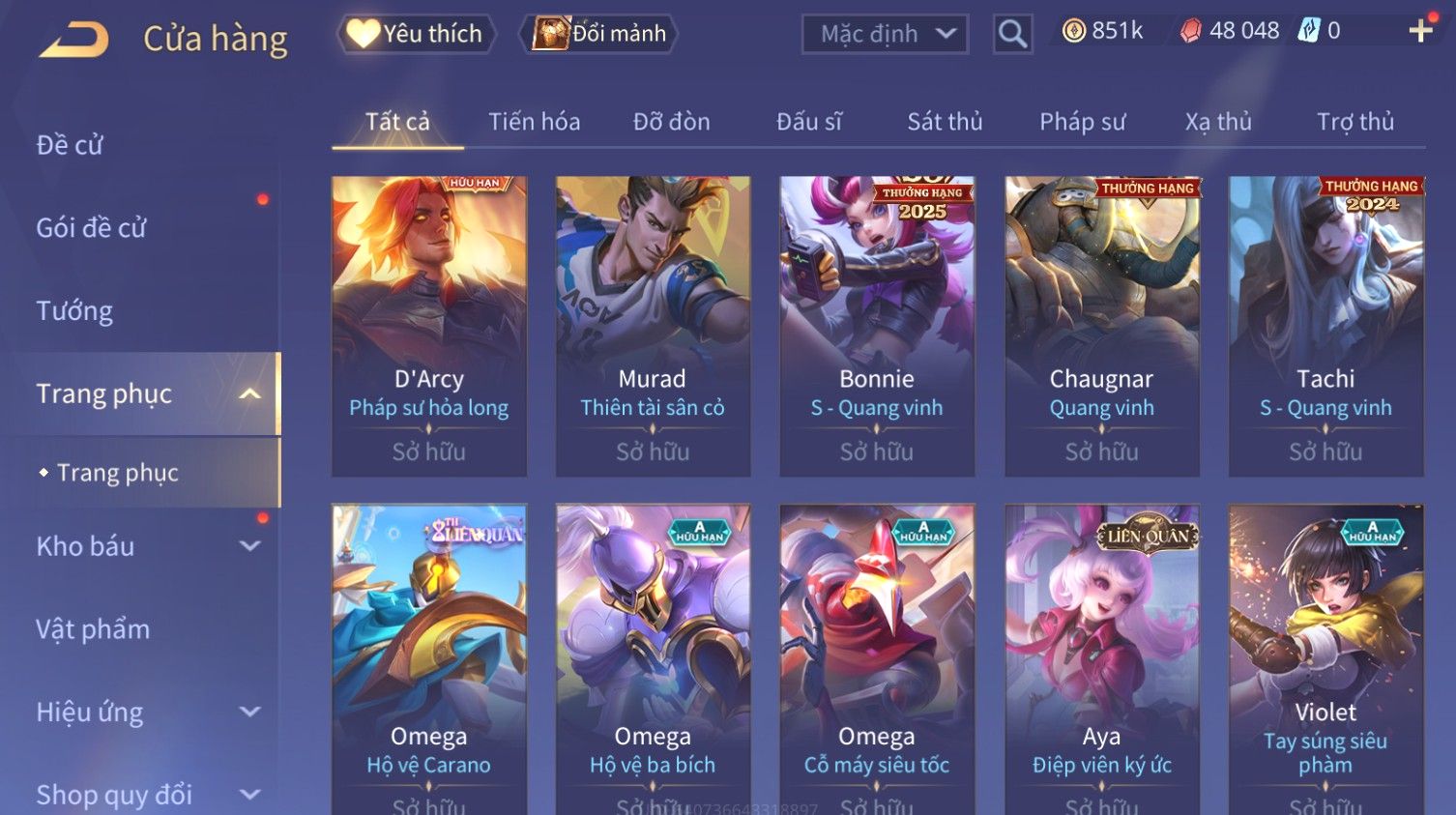Tap the golden back arrow icon
Viewport: 1456px width, 815px height.
(x=73, y=40)
